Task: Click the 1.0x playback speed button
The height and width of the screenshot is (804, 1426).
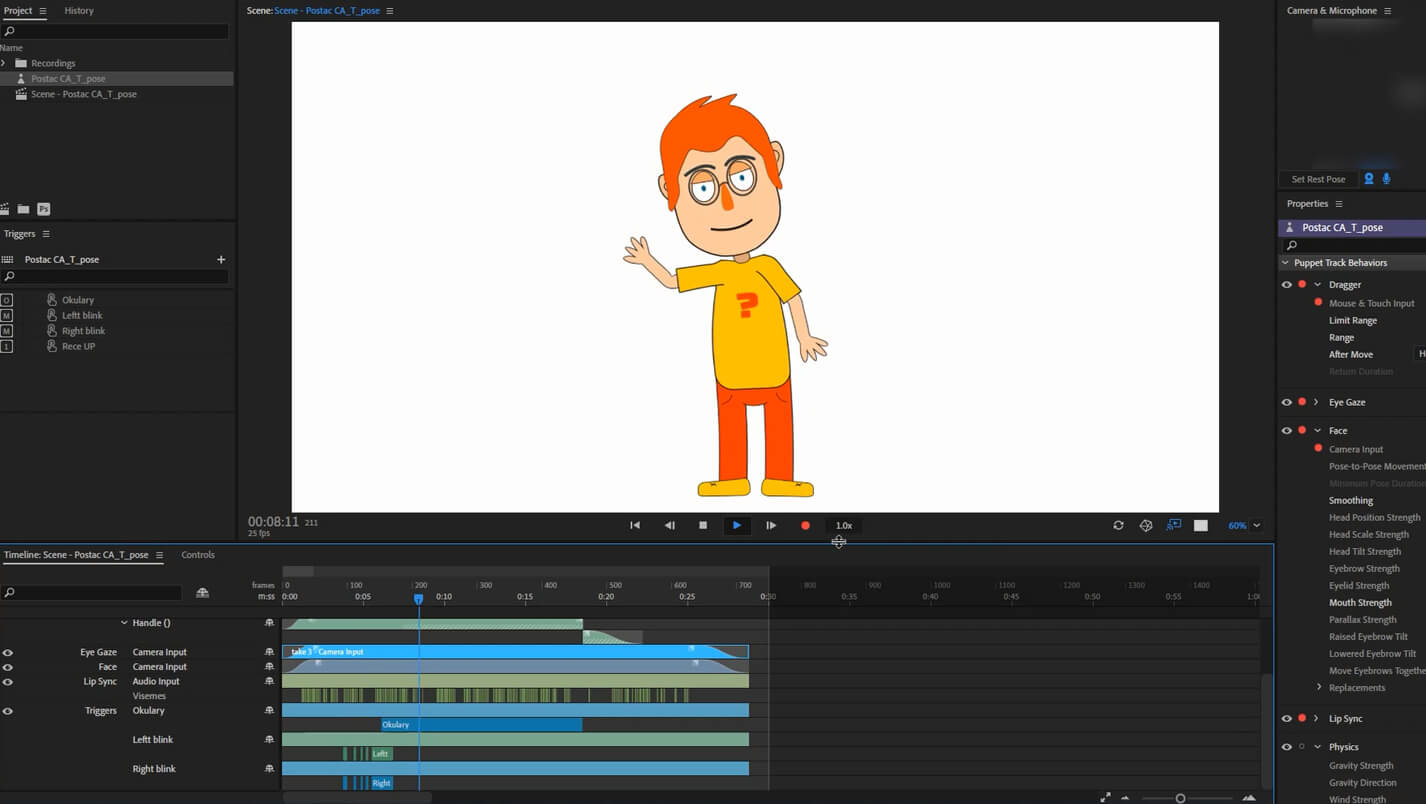Action: (844, 525)
